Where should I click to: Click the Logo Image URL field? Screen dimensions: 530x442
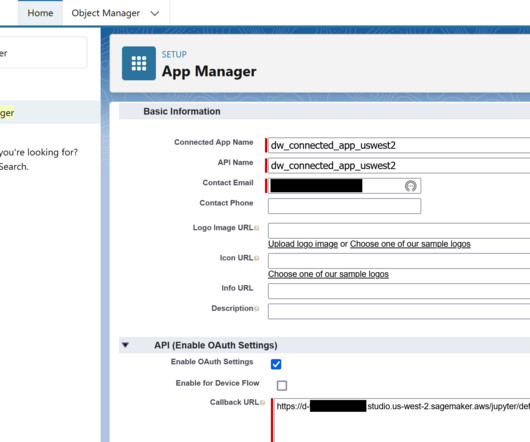pyautogui.click(x=399, y=231)
